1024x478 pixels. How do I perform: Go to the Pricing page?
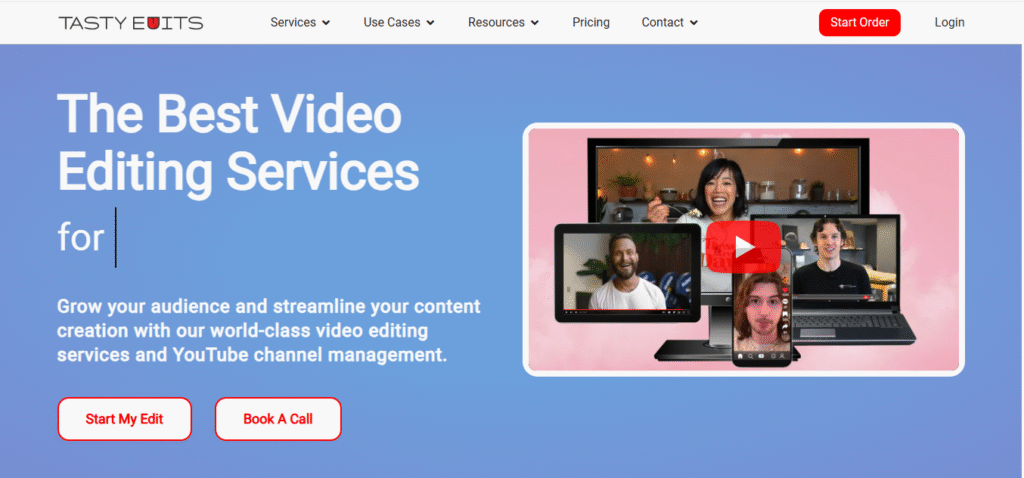[591, 22]
